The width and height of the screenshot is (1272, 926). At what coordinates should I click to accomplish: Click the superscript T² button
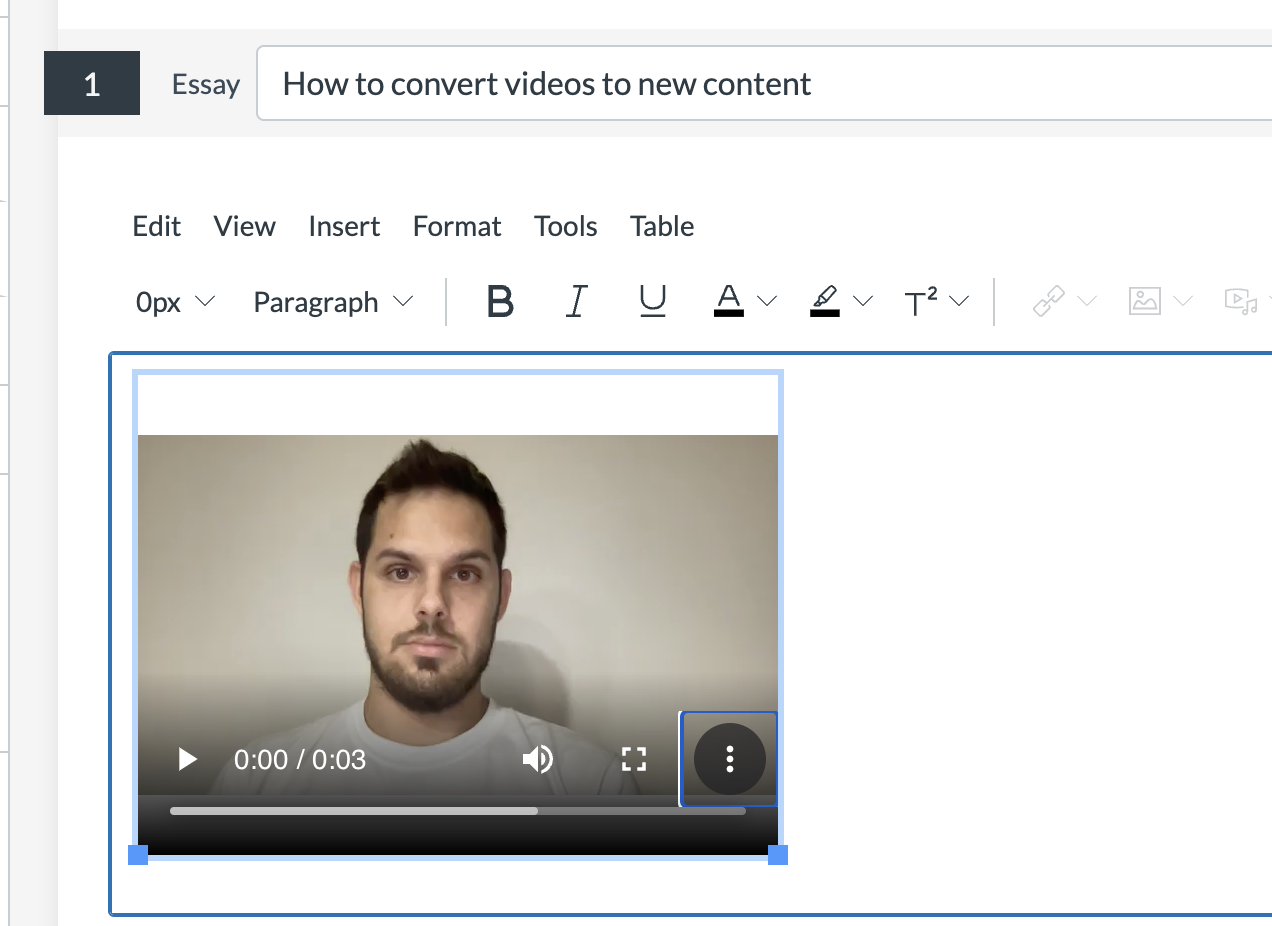[x=921, y=301]
